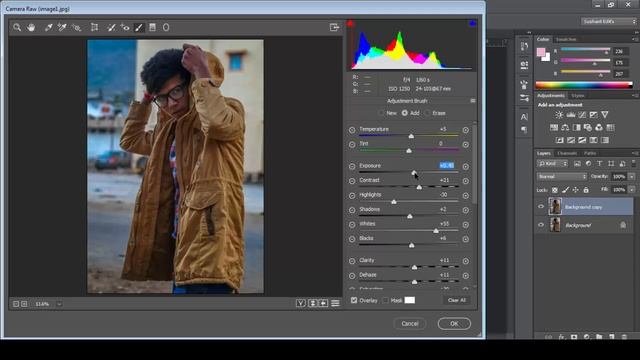Click the pink foreground color swatch
640x360 pixels.
(541, 52)
